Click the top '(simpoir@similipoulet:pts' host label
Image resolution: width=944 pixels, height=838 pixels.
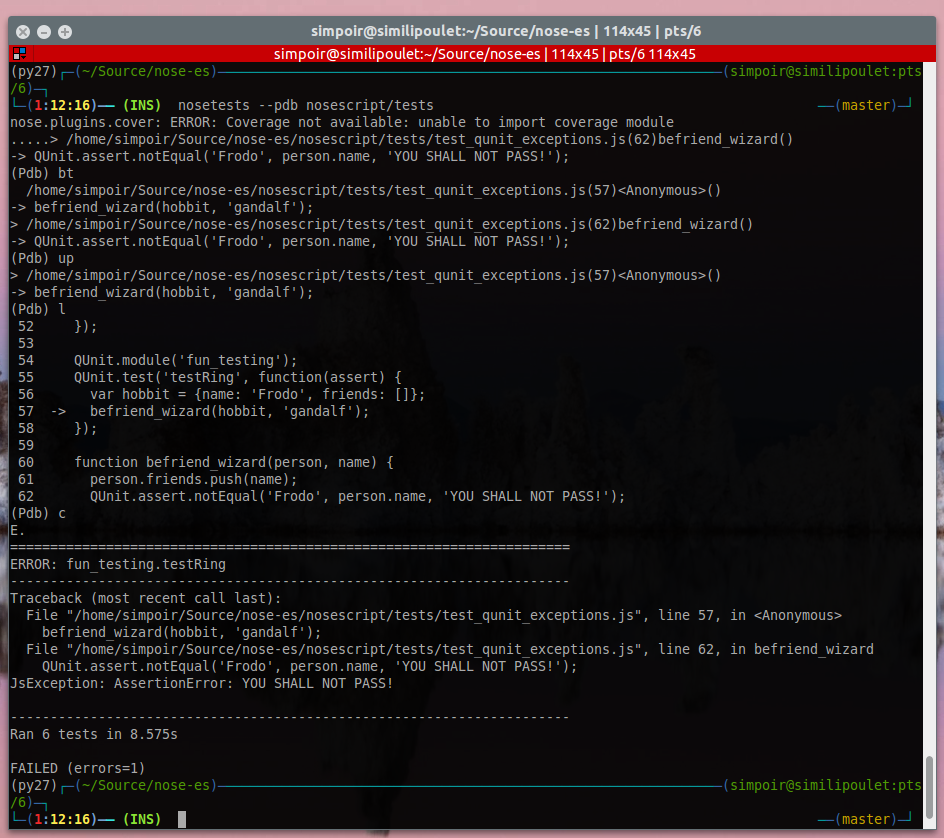click(822, 72)
